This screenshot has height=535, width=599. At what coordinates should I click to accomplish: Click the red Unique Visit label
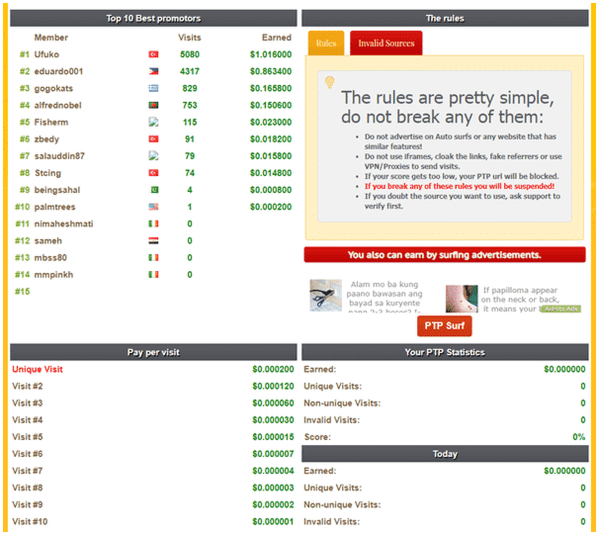pyautogui.click(x=37, y=369)
